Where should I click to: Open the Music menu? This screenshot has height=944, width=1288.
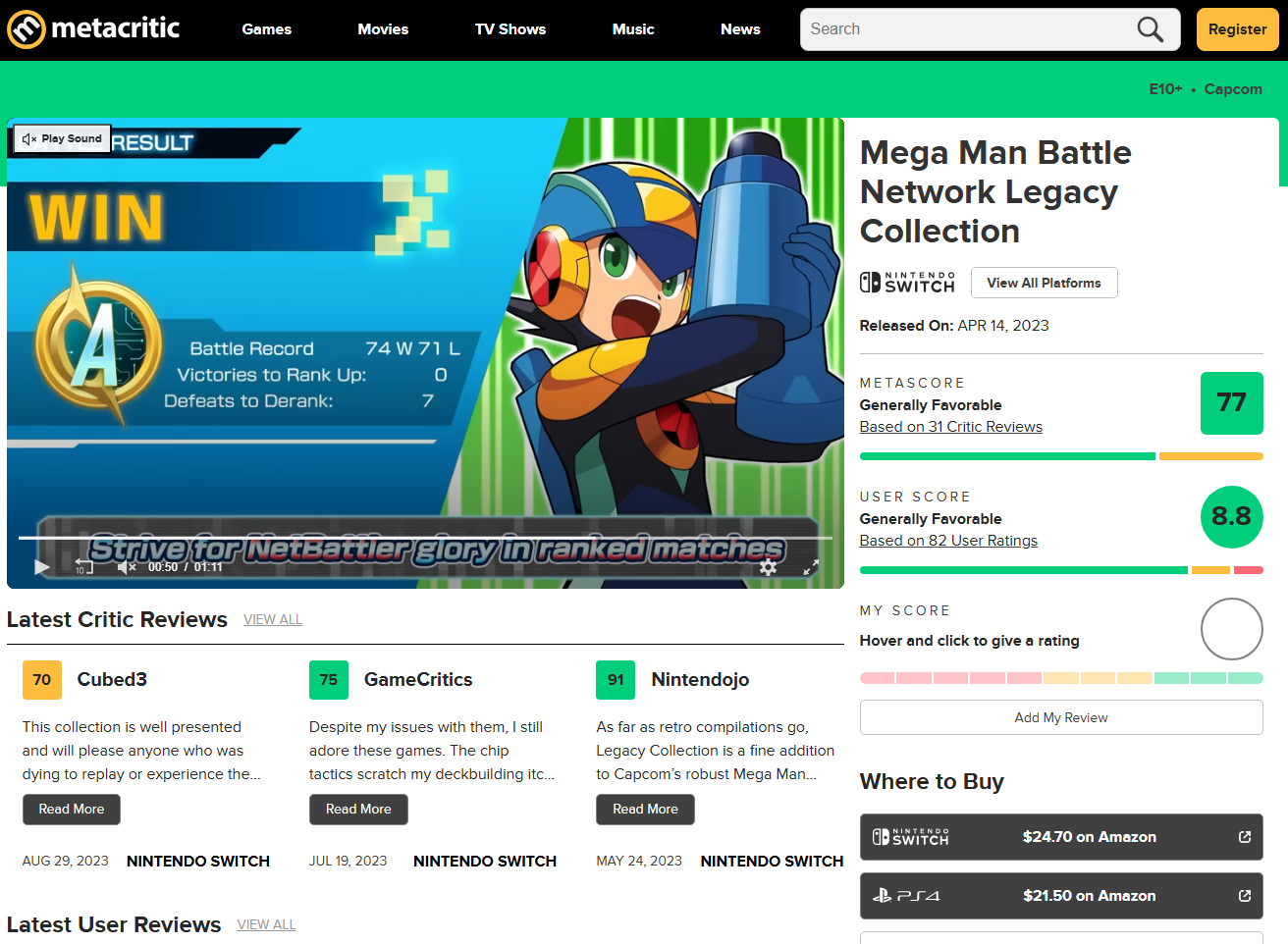point(633,29)
